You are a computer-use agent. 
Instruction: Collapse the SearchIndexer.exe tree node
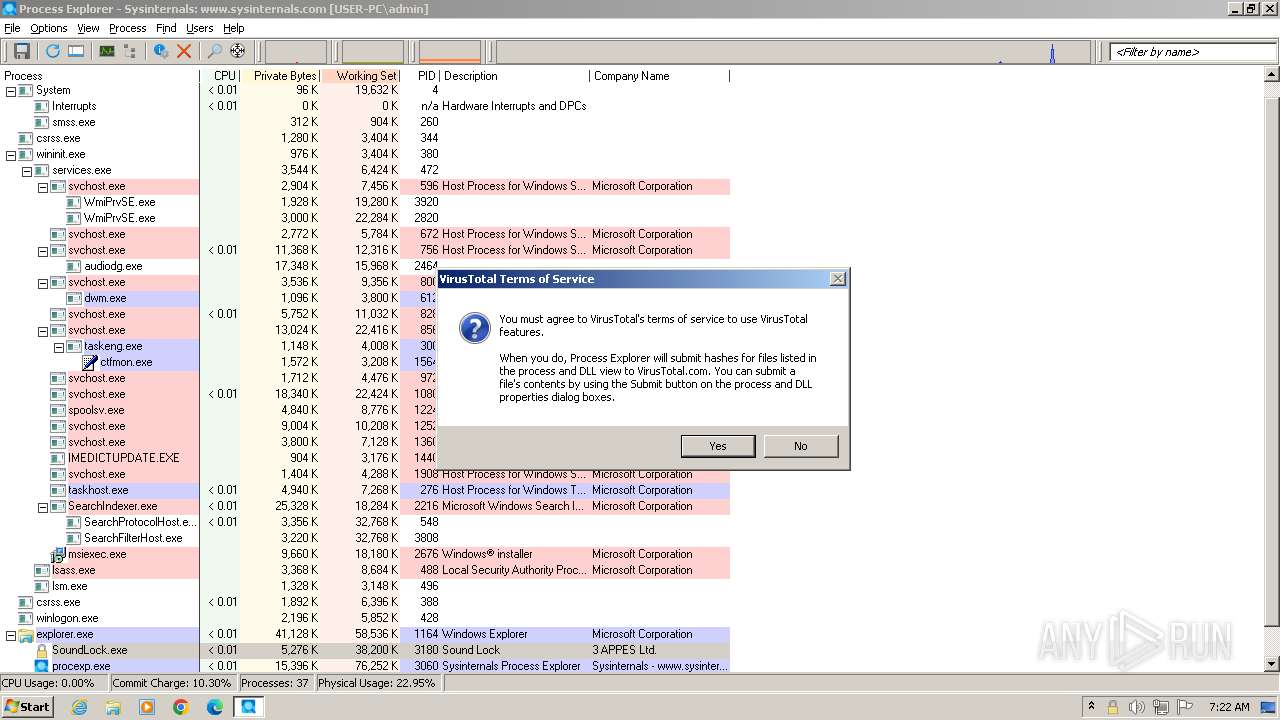coord(43,506)
